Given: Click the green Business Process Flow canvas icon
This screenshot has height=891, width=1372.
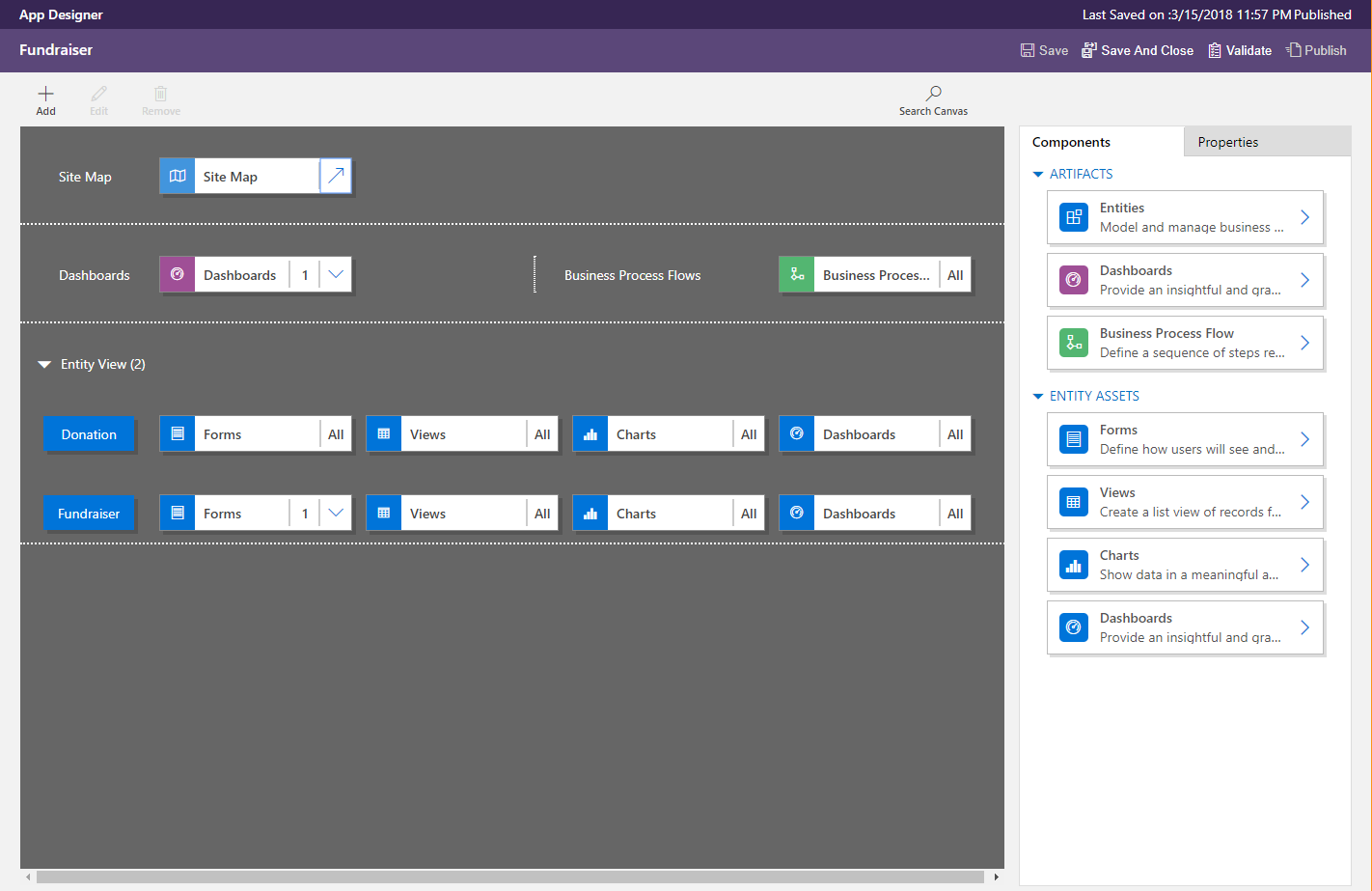Looking at the screenshot, I should pos(797,275).
